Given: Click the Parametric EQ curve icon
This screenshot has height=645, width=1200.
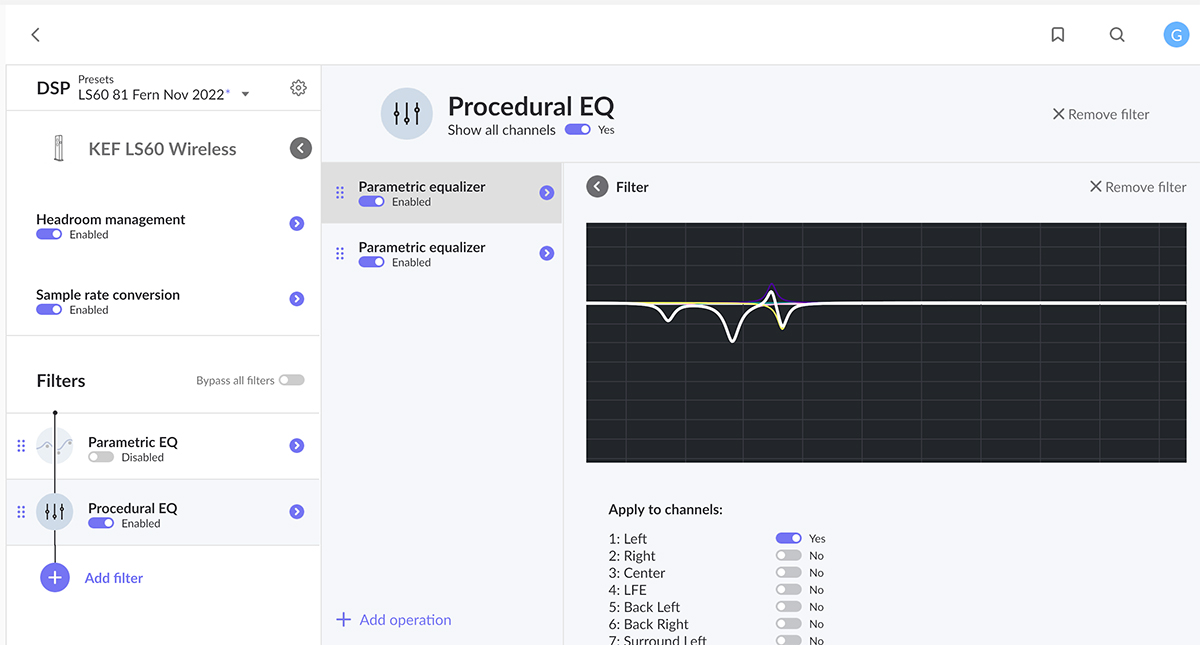Looking at the screenshot, I should click(x=55, y=446).
